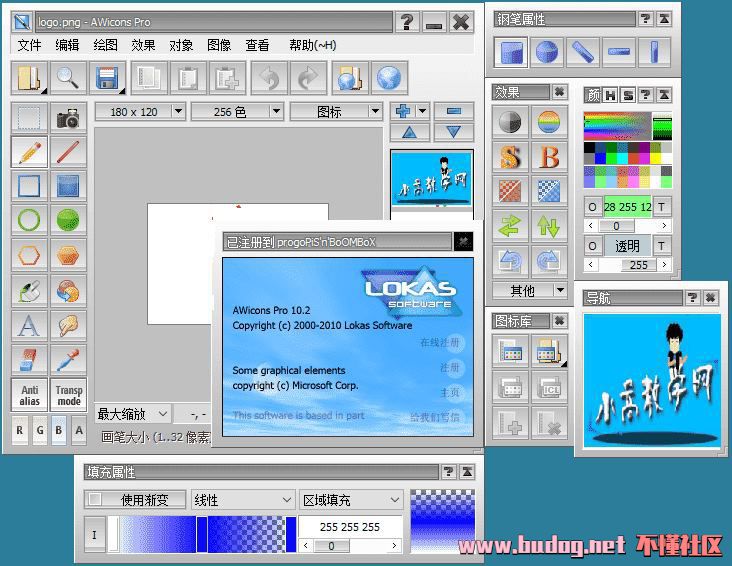Image resolution: width=732 pixels, height=566 pixels.
Task: Select the green hollow circle tool
Action: tap(29, 220)
